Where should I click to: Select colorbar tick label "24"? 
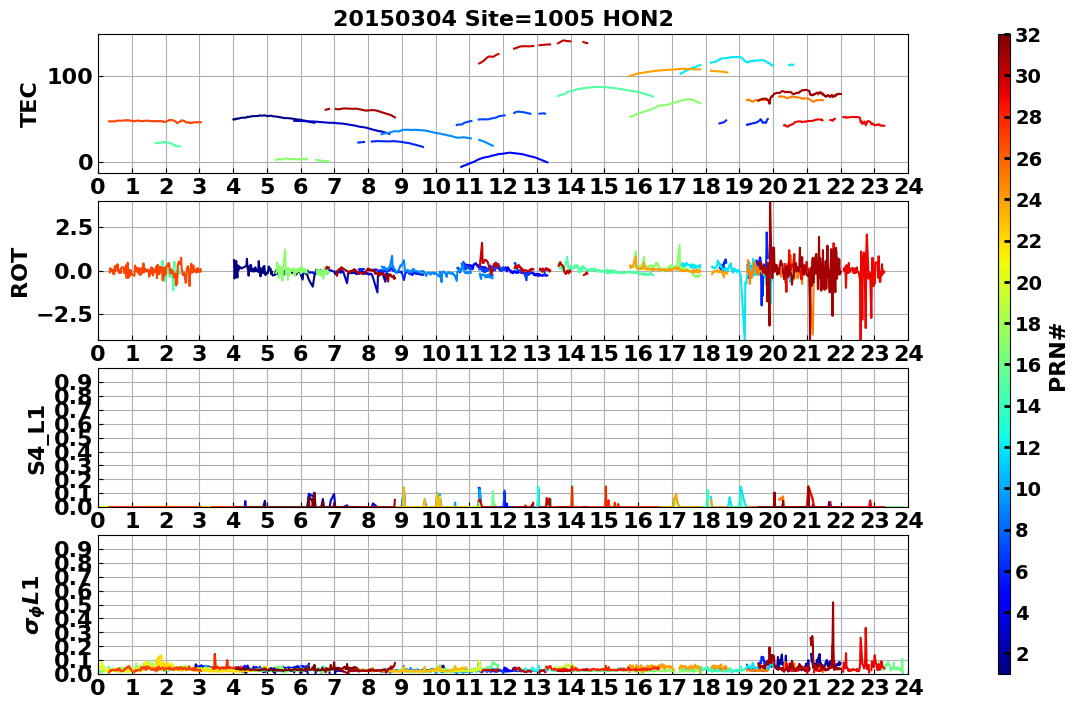pos(1028,200)
